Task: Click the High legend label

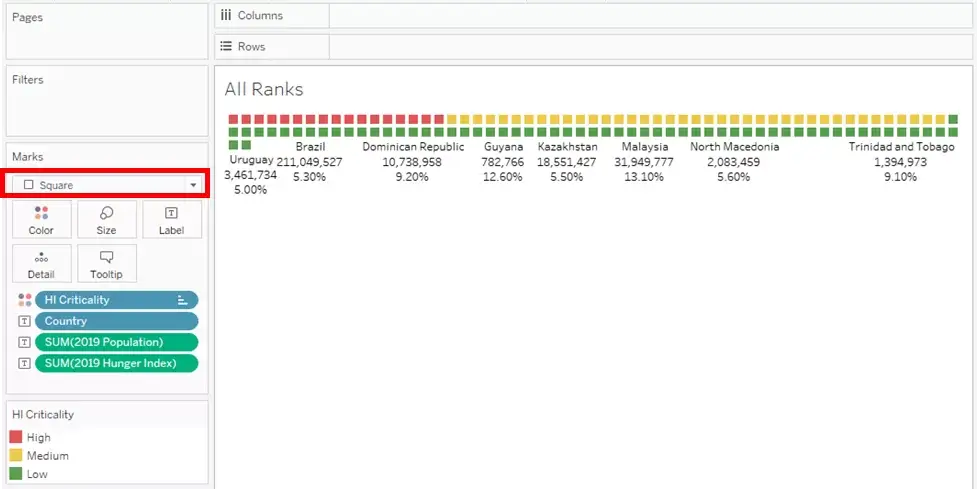Action: tap(39, 437)
